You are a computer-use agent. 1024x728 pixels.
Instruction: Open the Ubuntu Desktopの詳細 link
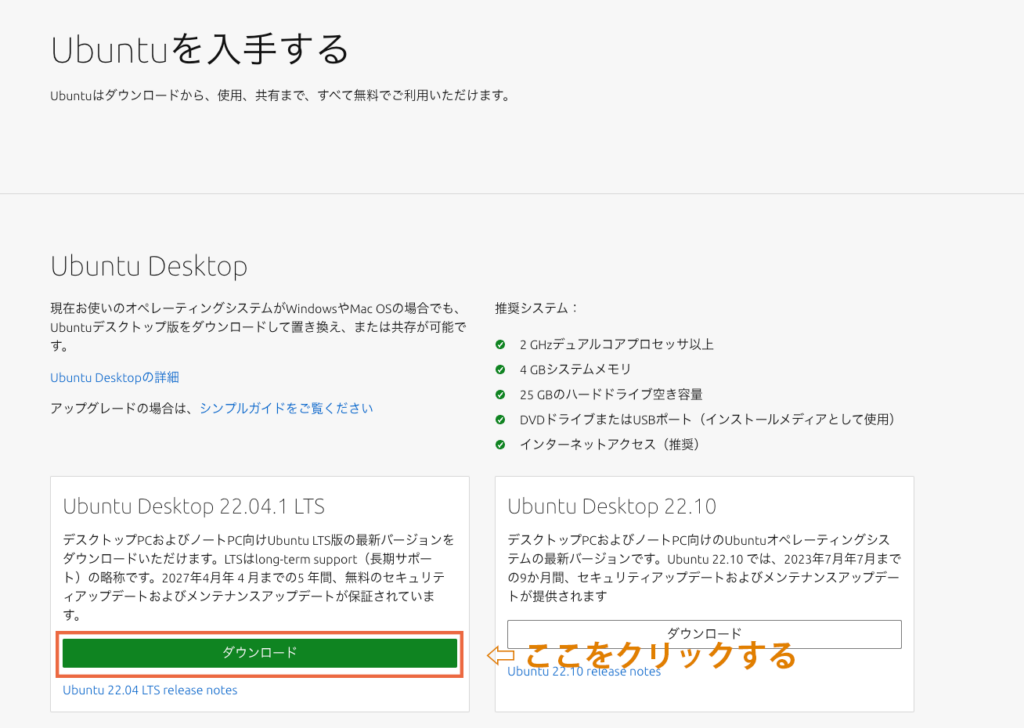(x=114, y=377)
